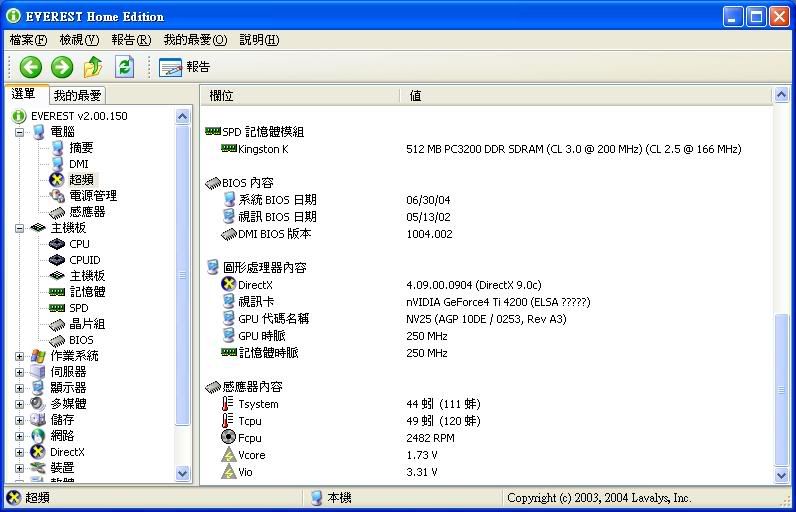
Task: Click the 值 column header
Action: click(x=585, y=95)
